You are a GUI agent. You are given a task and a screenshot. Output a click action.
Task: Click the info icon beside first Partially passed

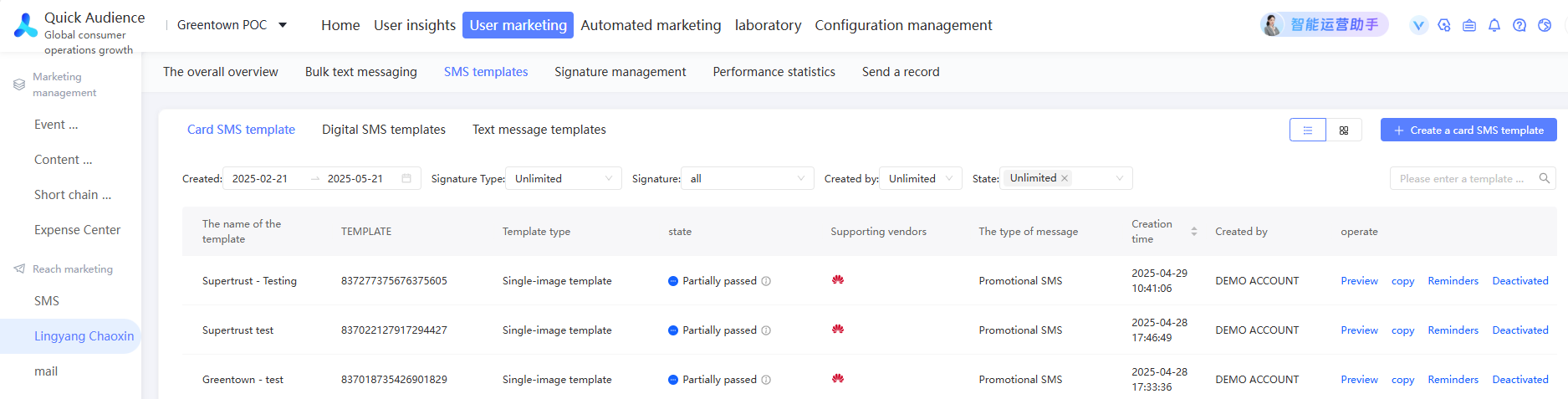(x=766, y=281)
